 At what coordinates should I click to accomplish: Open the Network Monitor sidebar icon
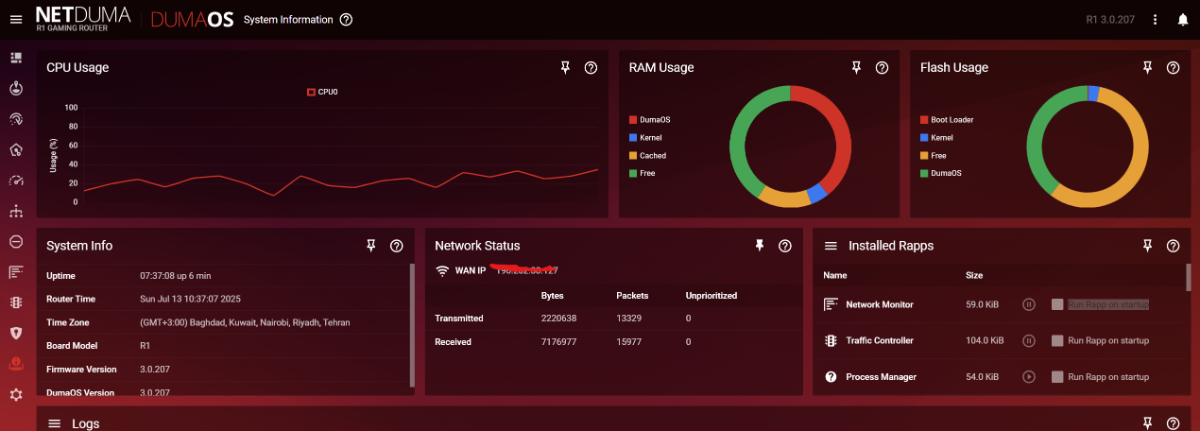[x=15, y=272]
